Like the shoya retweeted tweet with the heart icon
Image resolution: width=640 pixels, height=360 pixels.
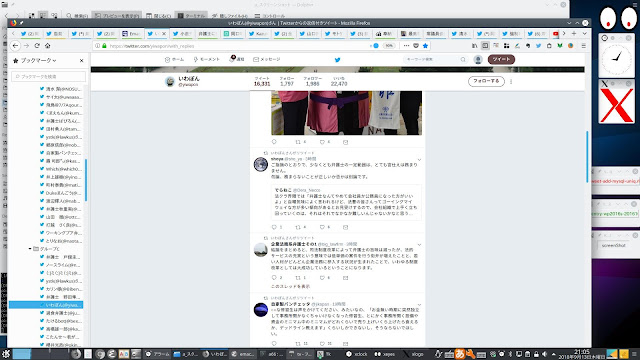322,227
